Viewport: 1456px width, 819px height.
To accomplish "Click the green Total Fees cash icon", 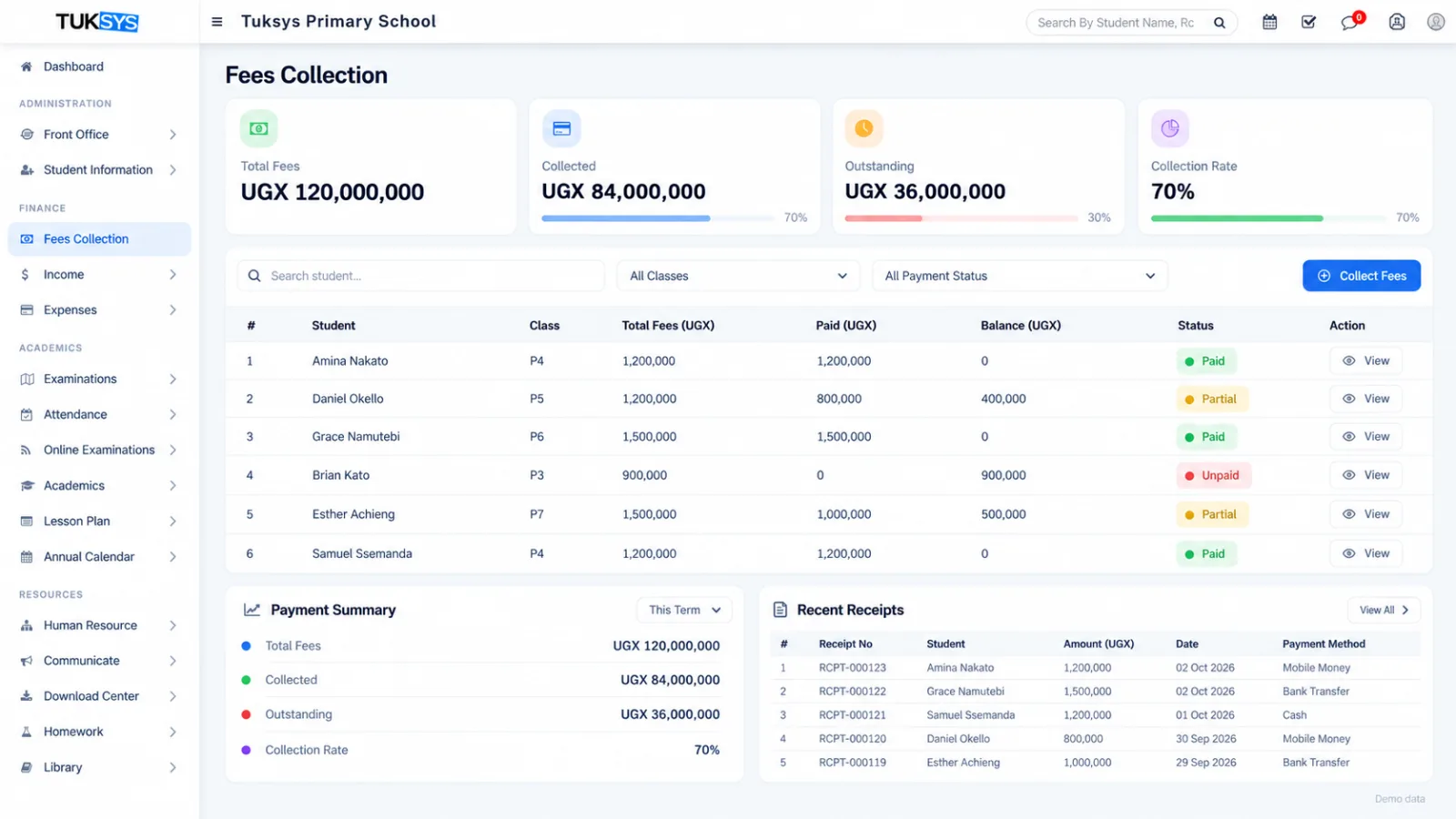I will (x=259, y=128).
